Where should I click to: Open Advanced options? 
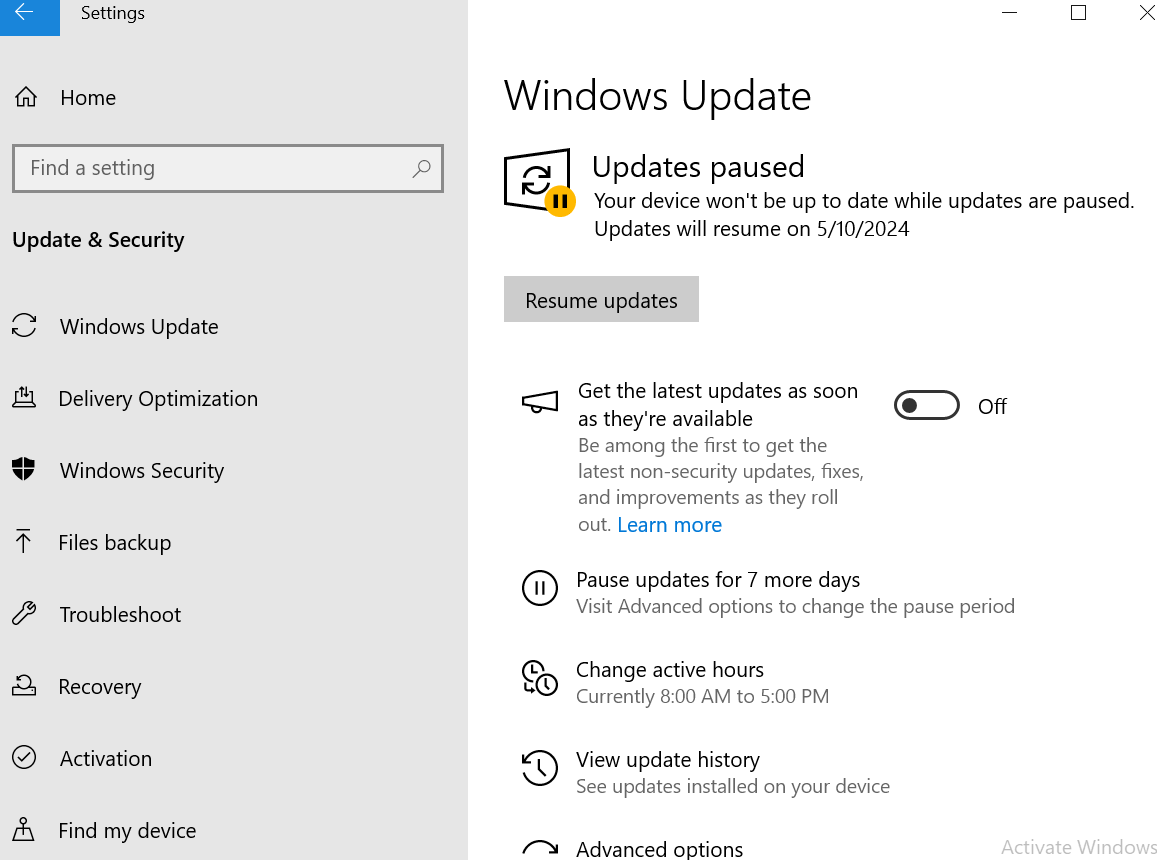tap(660, 849)
